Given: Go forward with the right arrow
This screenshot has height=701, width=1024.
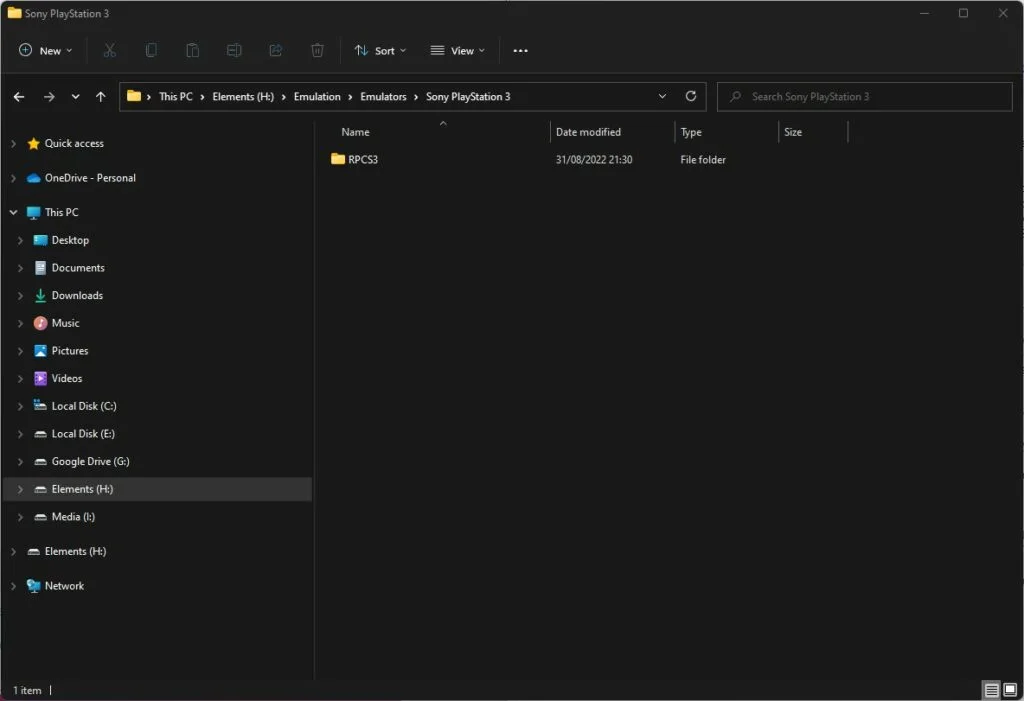Looking at the screenshot, I should [49, 97].
